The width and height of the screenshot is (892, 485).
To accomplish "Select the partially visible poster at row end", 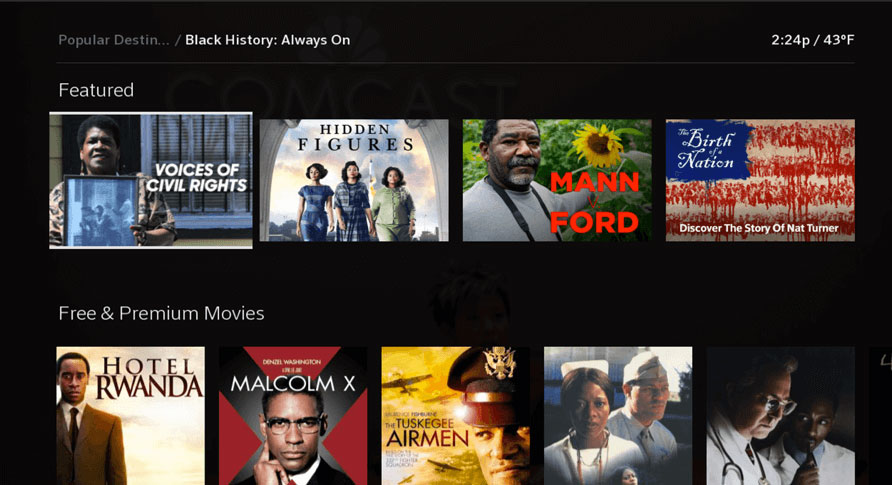I will (x=881, y=416).
